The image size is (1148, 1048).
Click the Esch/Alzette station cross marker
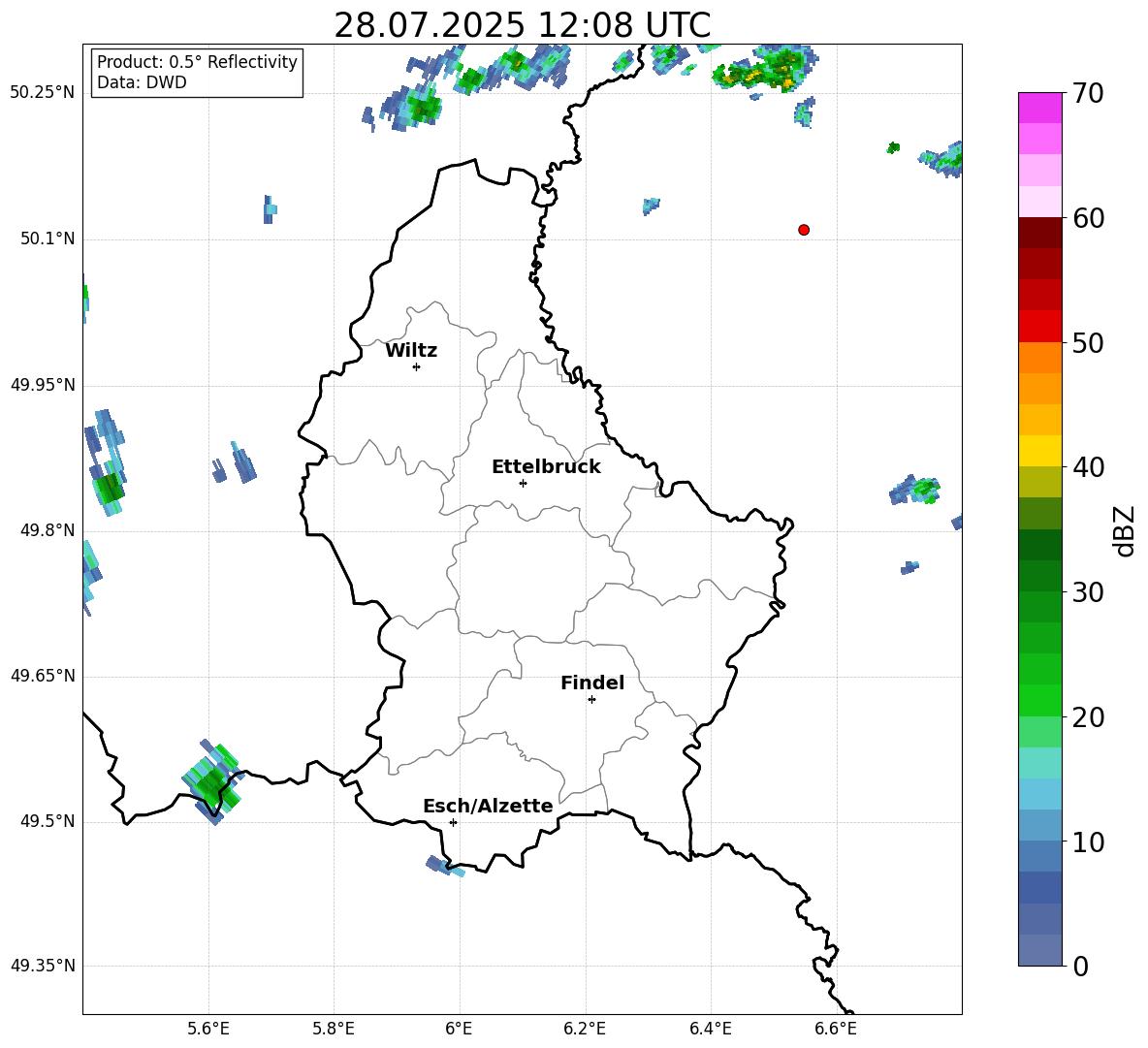coord(453,822)
